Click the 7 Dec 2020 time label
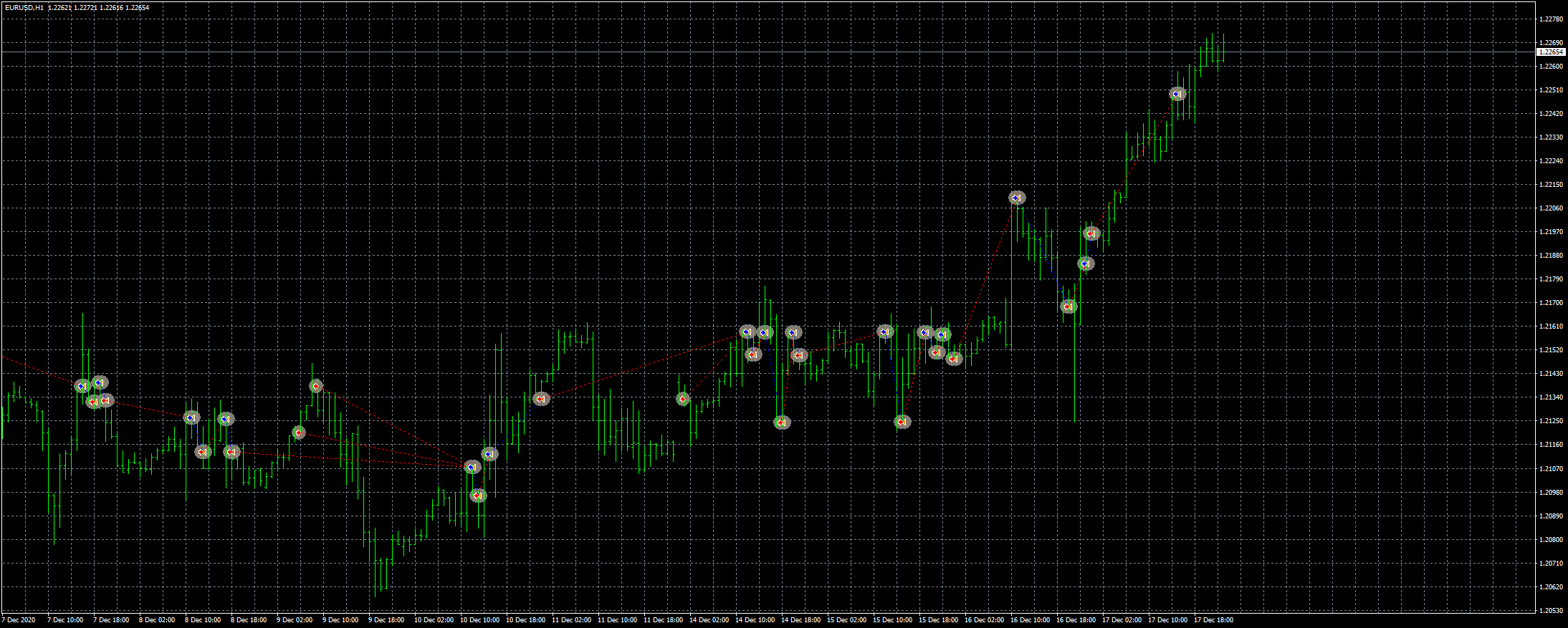The width and height of the screenshot is (1568, 628). tap(19, 620)
